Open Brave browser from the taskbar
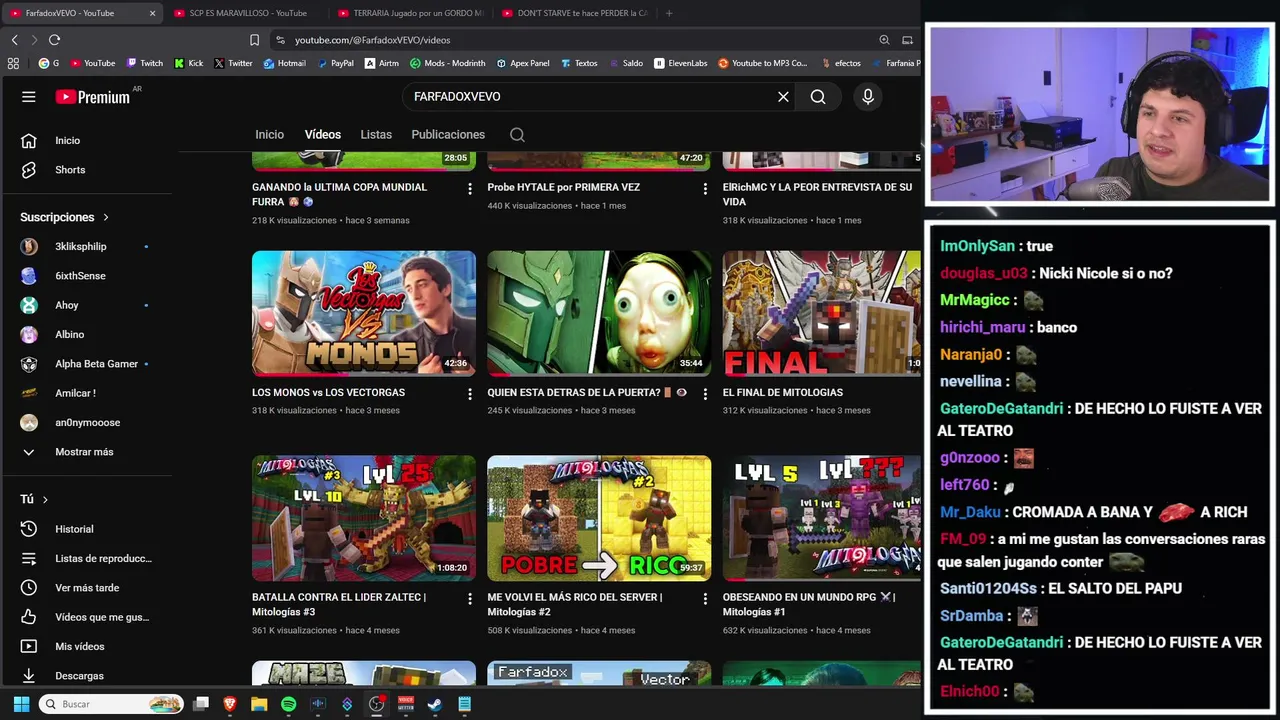The image size is (1280, 720). [230, 704]
